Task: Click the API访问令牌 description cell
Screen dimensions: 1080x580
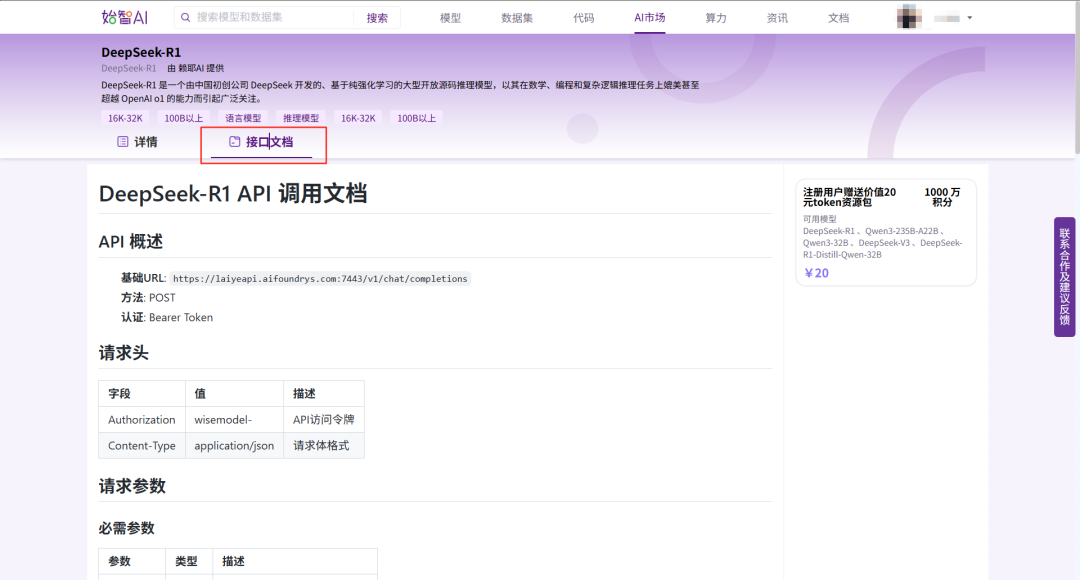Action: click(324, 420)
